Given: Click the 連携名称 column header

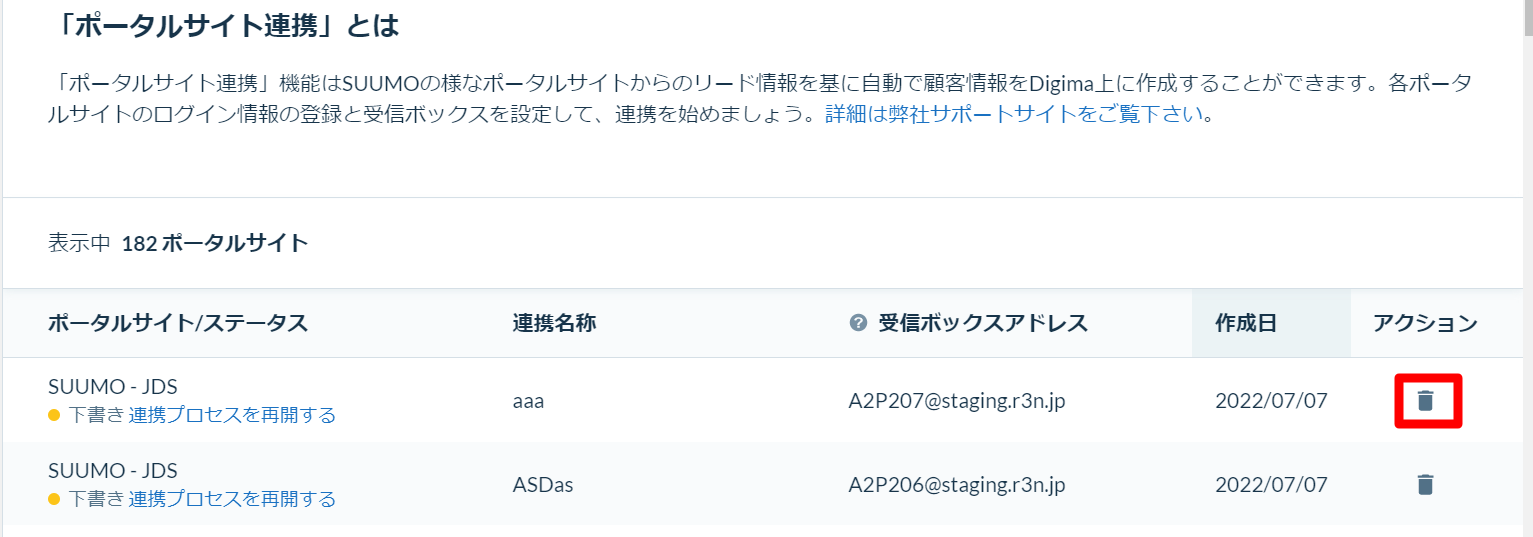Looking at the screenshot, I should click(555, 323).
